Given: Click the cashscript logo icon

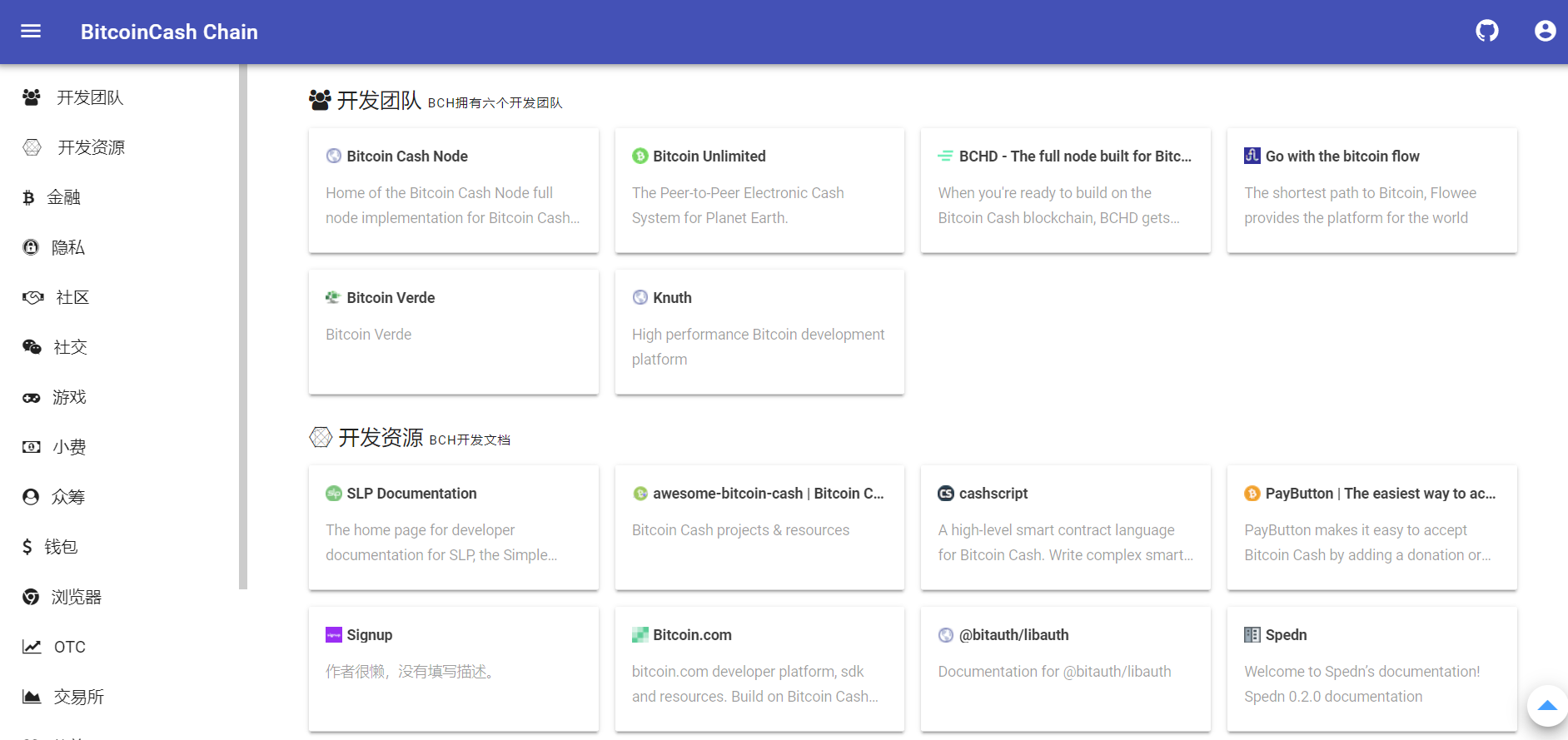Looking at the screenshot, I should pos(946,494).
